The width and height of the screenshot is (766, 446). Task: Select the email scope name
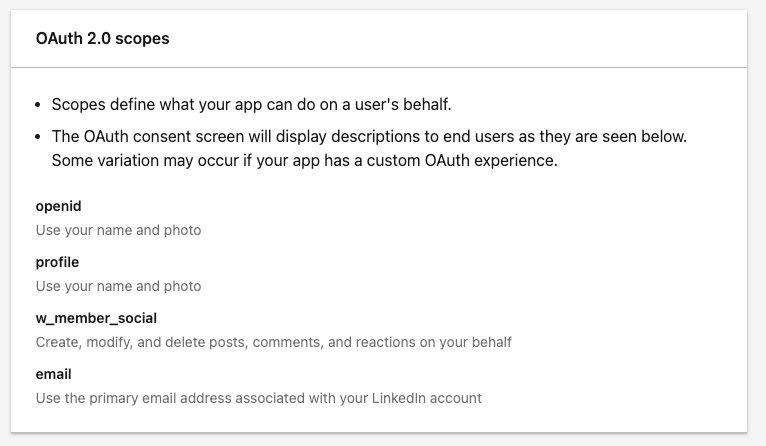pyautogui.click(x=53, y=374)
